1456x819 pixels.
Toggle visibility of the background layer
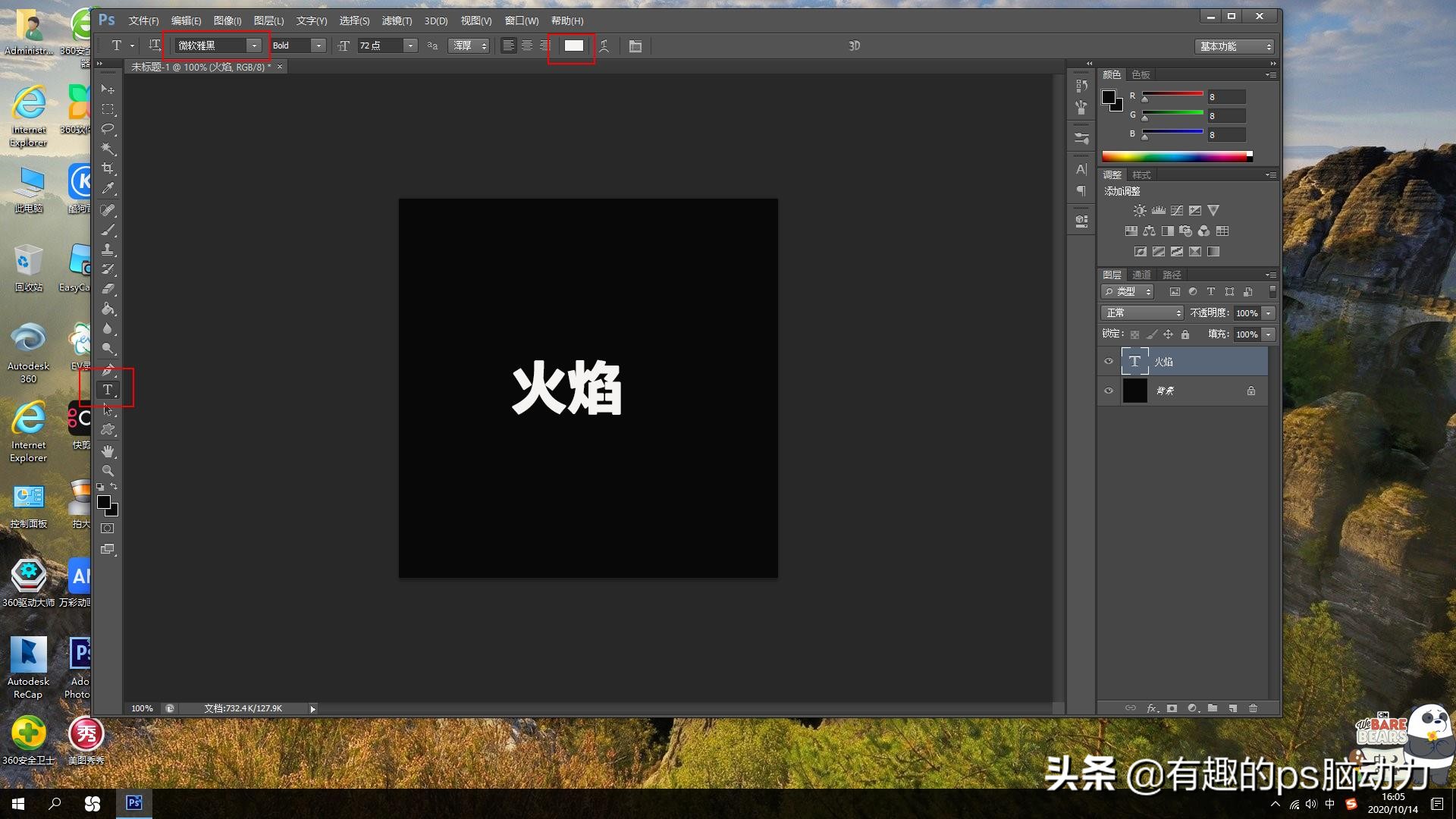1109,391
